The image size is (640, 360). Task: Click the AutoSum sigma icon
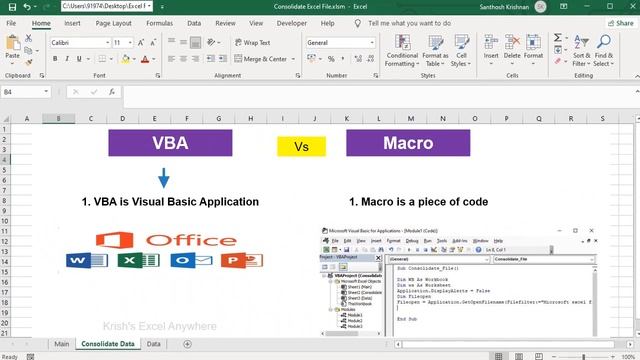[x=558, y=38]
